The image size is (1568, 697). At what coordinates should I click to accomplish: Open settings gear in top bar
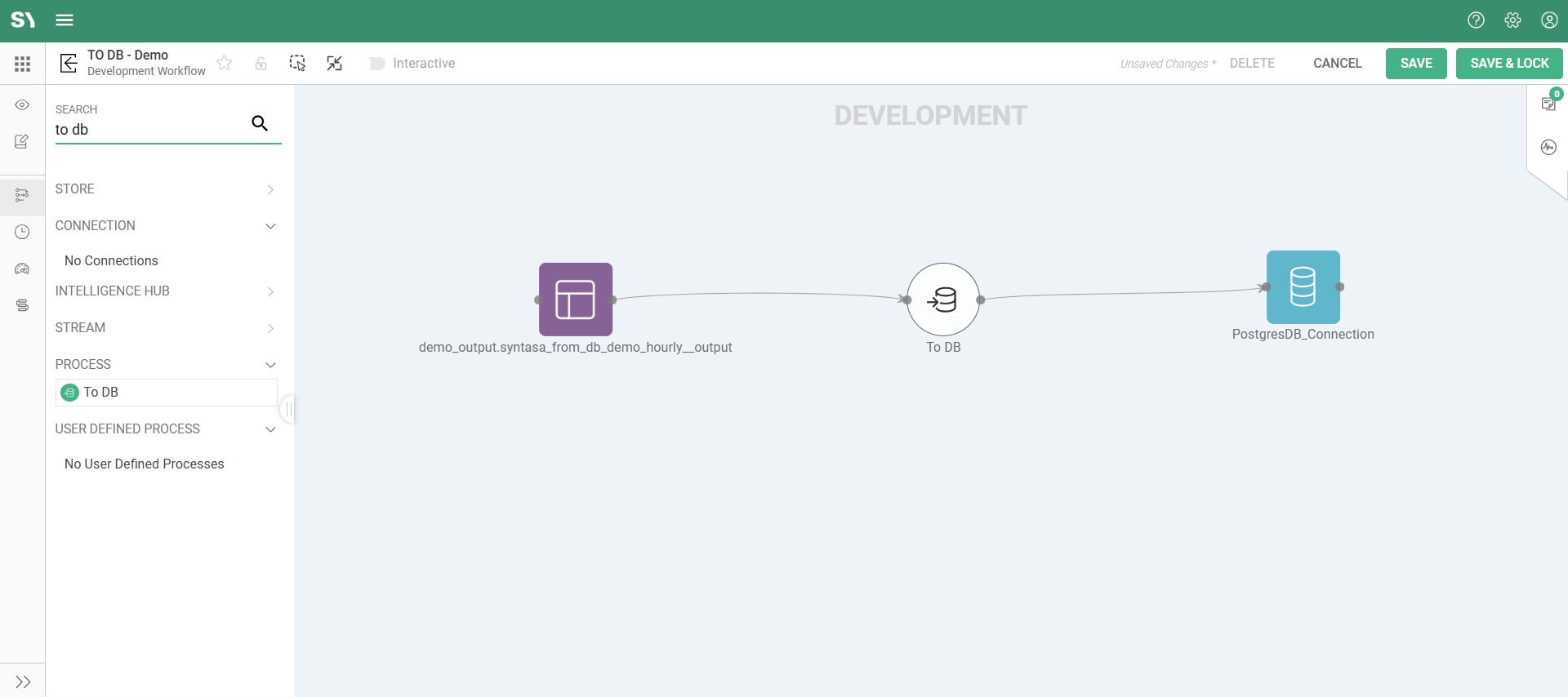tap(1512, 20)
